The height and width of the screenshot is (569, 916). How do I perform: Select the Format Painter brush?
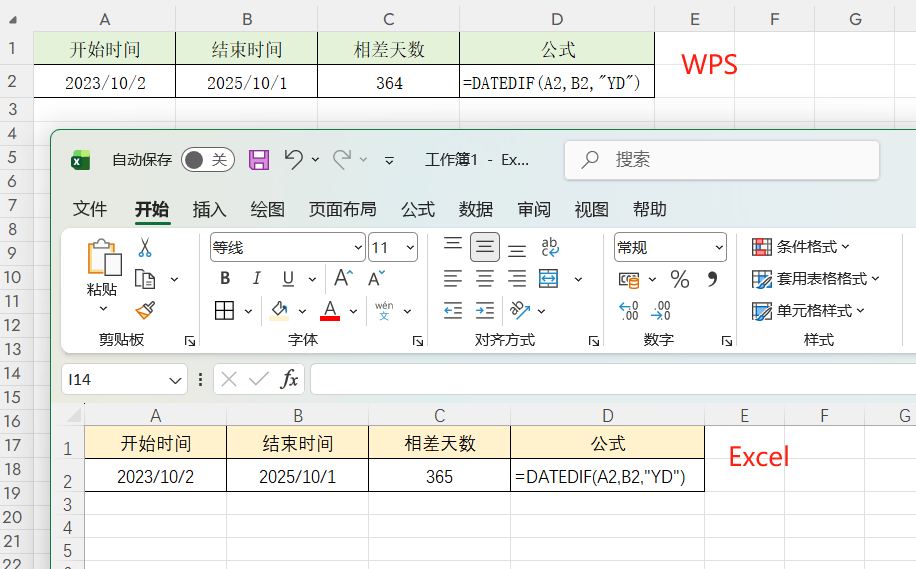[145, 310]
